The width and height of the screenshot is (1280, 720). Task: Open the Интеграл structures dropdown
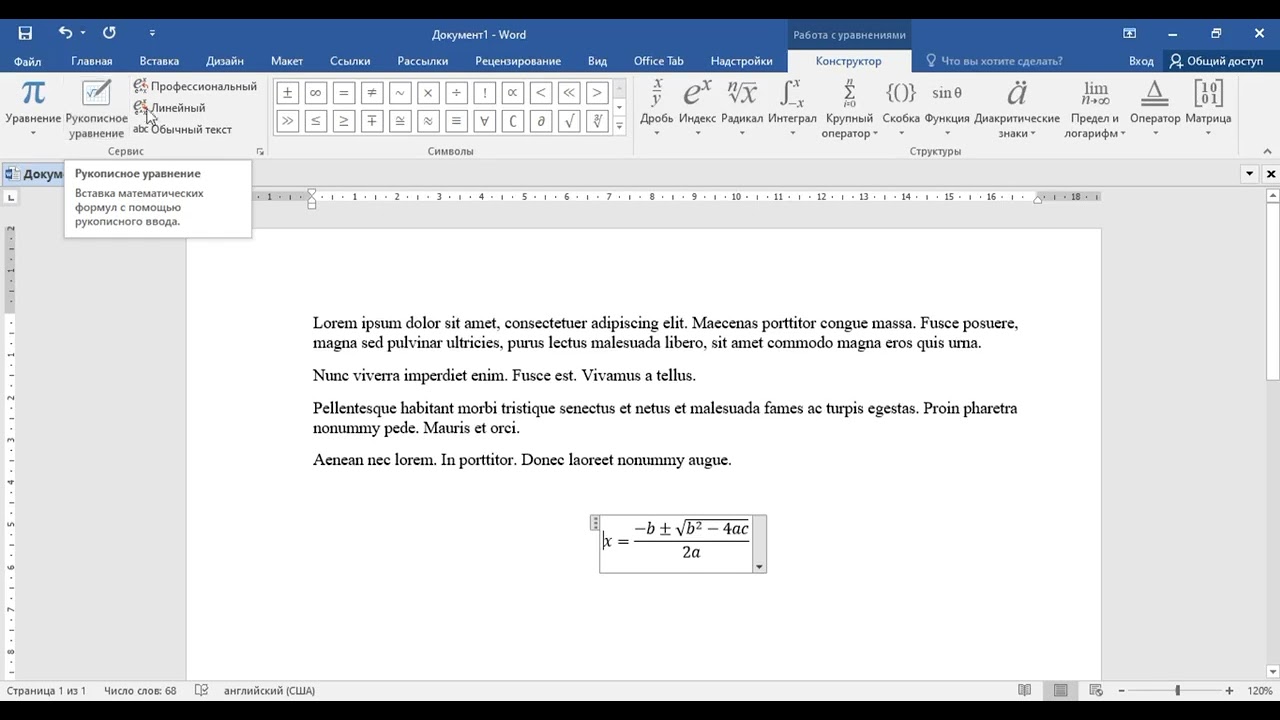point(792,109)
